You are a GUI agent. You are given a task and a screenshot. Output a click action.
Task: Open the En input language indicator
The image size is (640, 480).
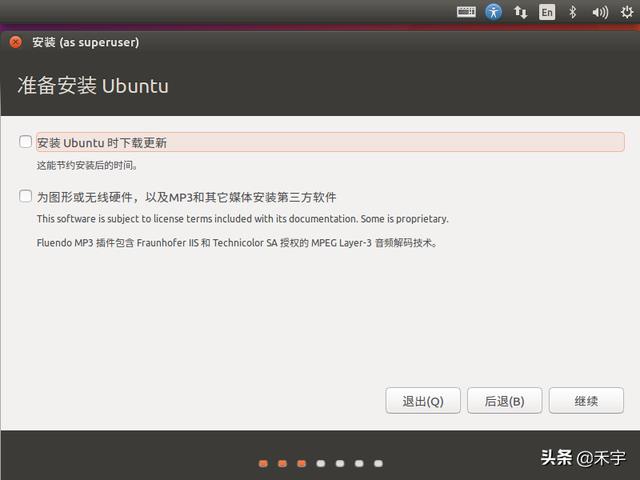(x=547, y=12)
